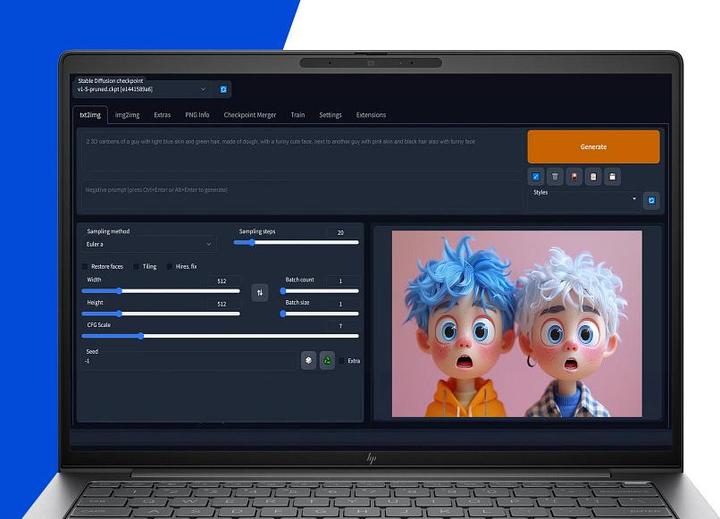The image size is (720, 519).
Task: Open the Checkpoint Merger tab
Action: click(250, 115)
